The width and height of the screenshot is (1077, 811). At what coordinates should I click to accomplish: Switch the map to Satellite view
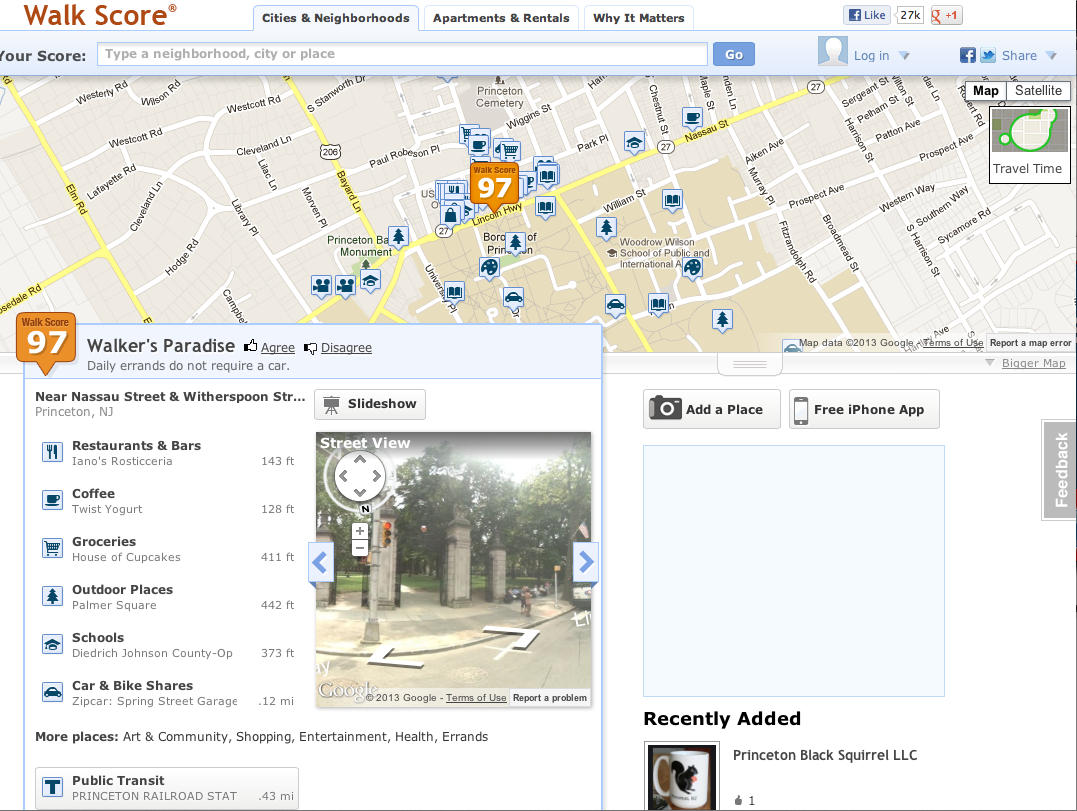1037,91
